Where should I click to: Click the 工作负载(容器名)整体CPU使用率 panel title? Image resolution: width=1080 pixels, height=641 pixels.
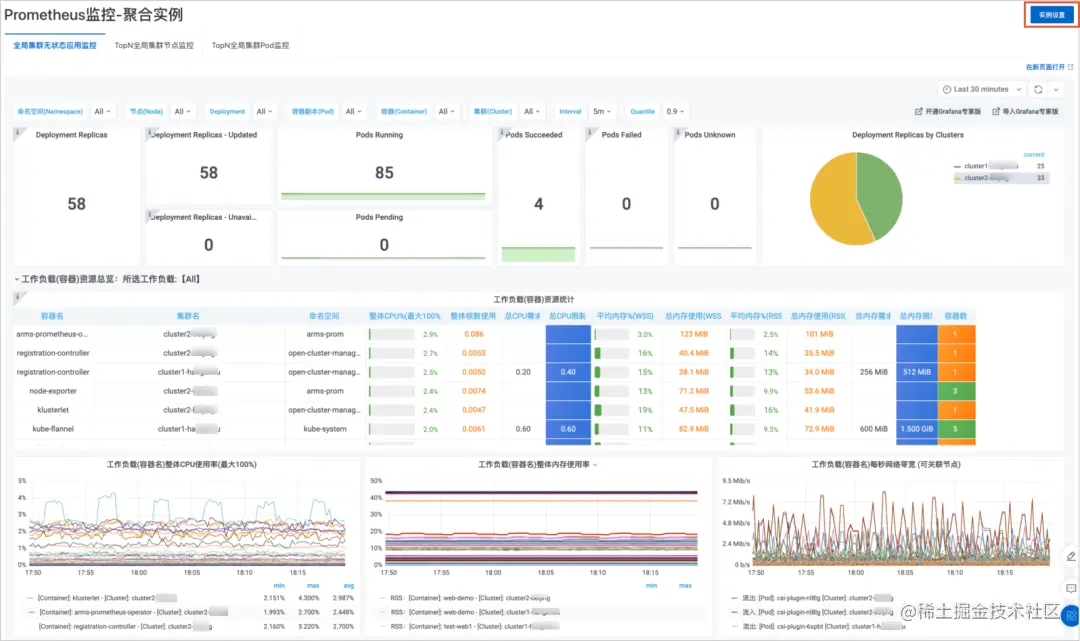coord(181,465)
